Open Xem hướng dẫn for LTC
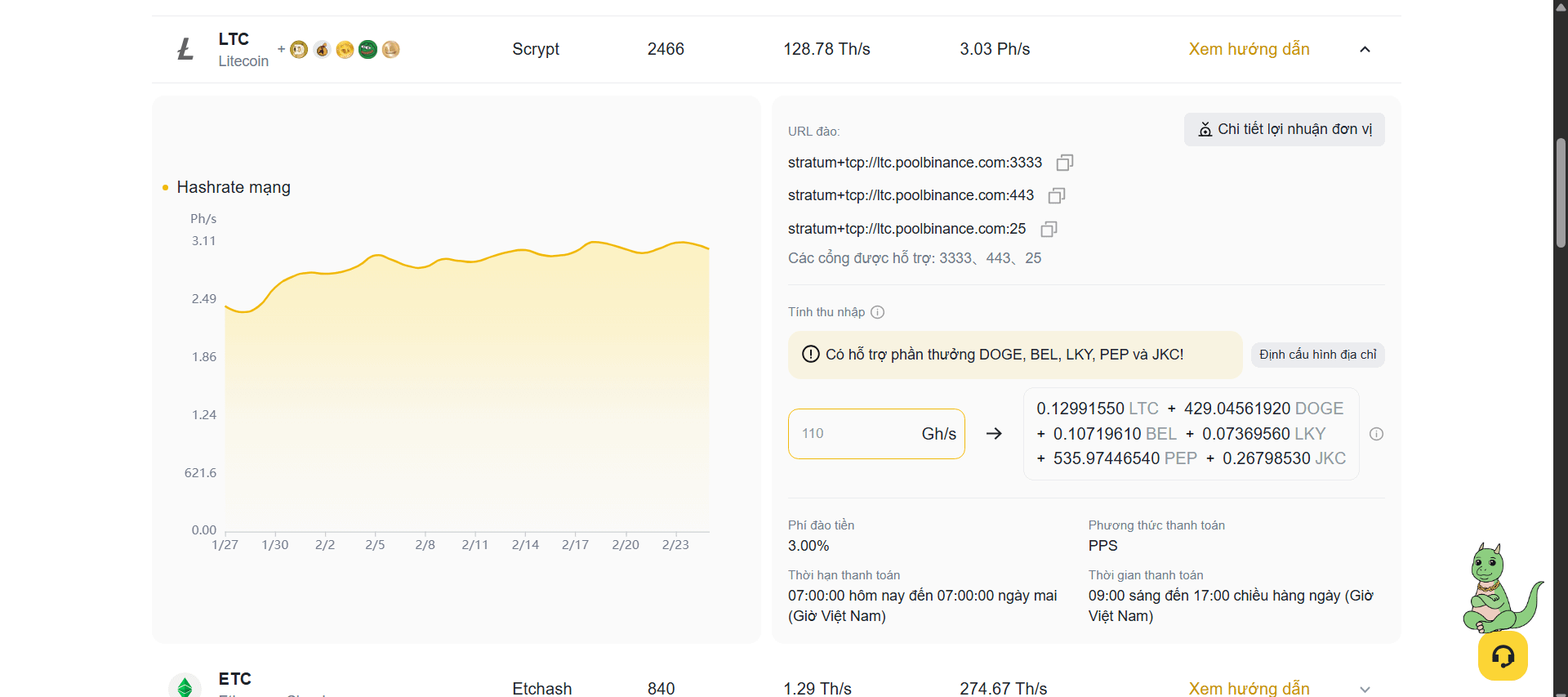Viewport: 1568px width, 697px height. [x=1249, y=49]
